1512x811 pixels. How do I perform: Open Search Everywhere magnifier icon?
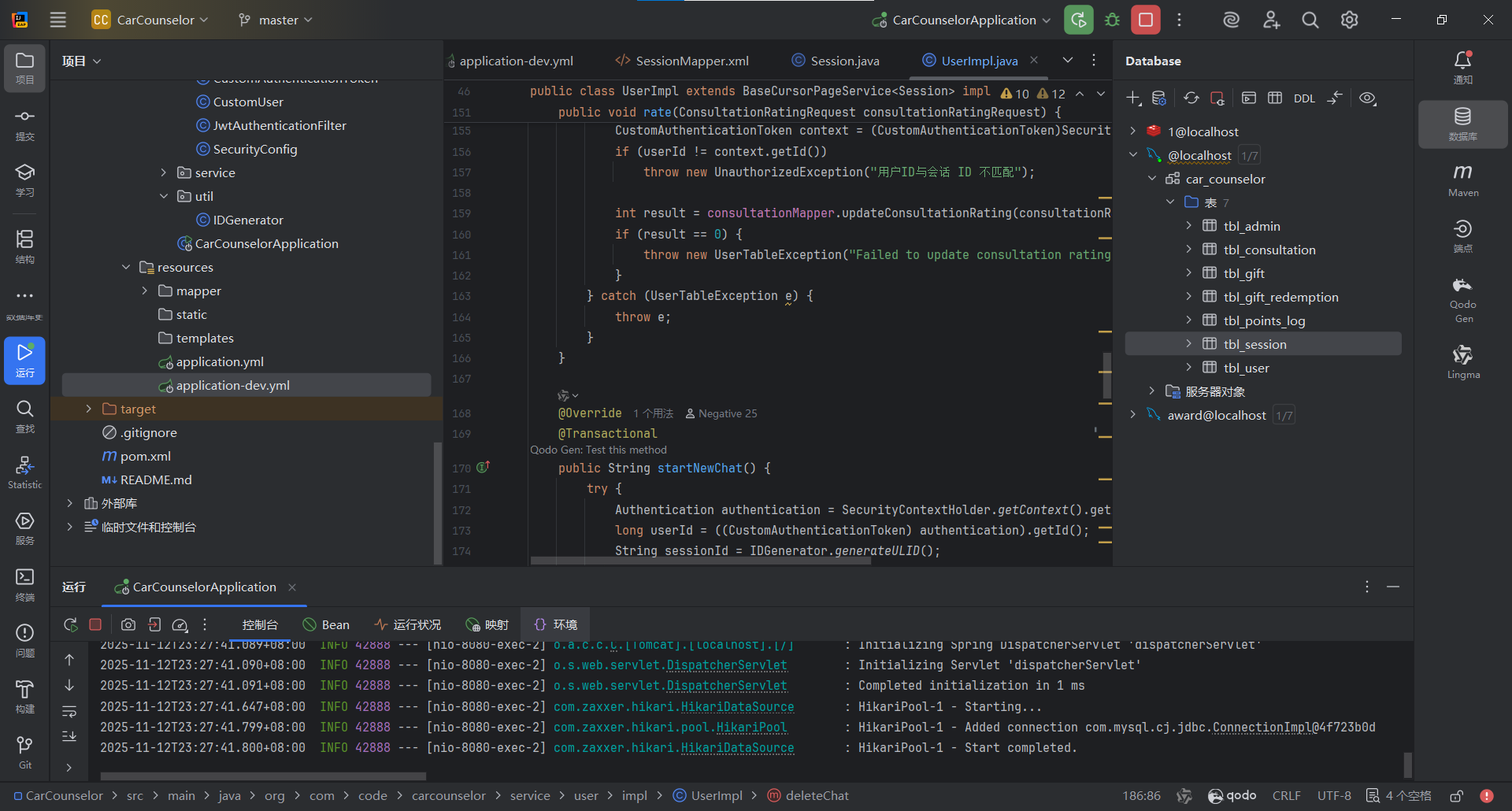(1310, 20)
